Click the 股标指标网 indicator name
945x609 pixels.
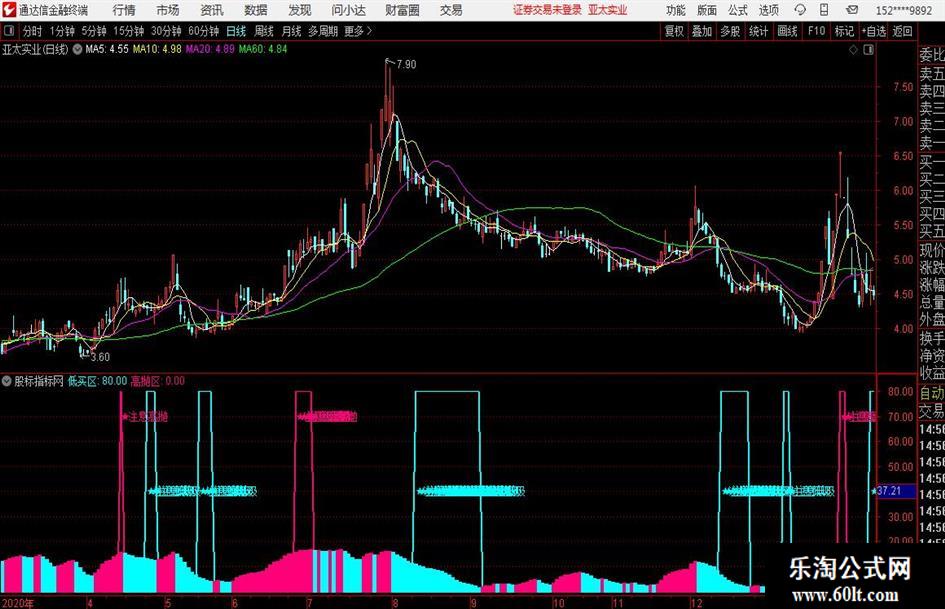tap(39, 381)
